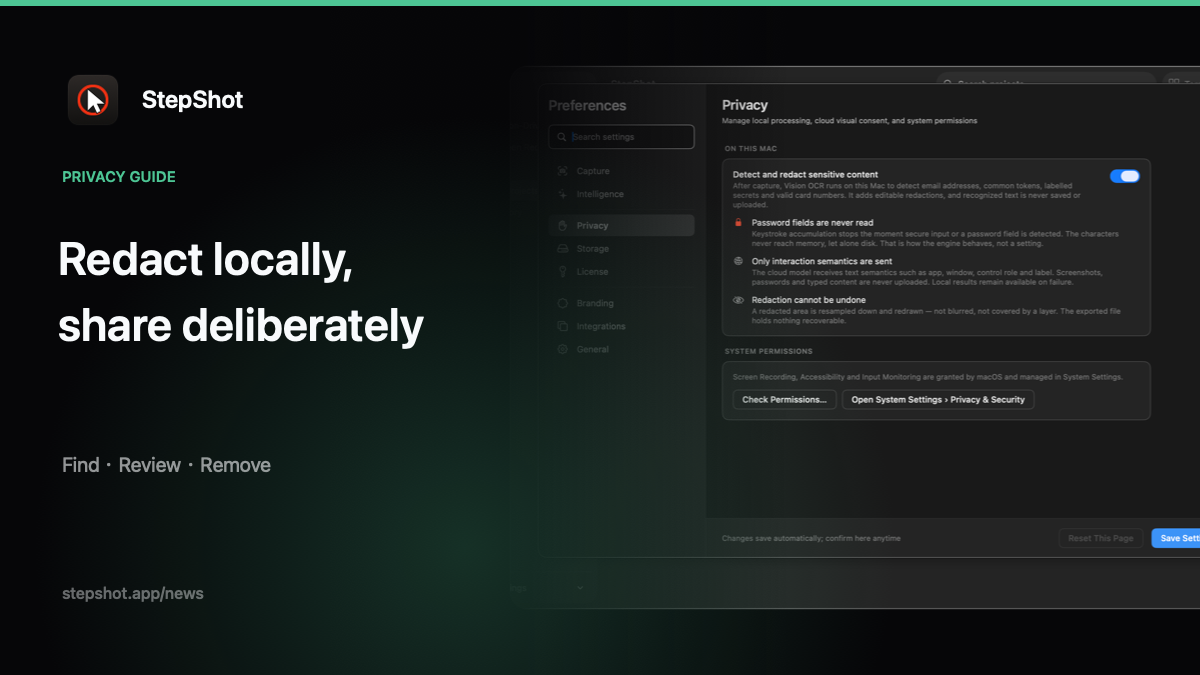The image size is (1200, 675).
Task: Switch to the Privacy preferences tab
Action: [621, 225]
